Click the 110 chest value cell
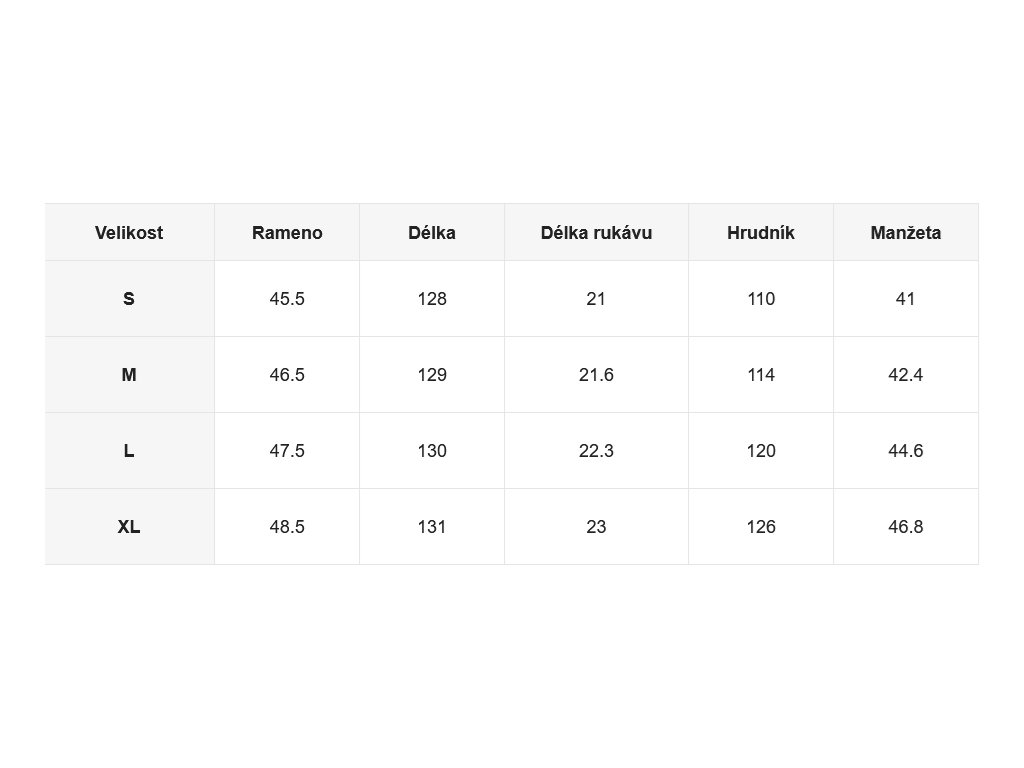The width and height of the screenshot is (1024, 768). click(x=761, y=299)
